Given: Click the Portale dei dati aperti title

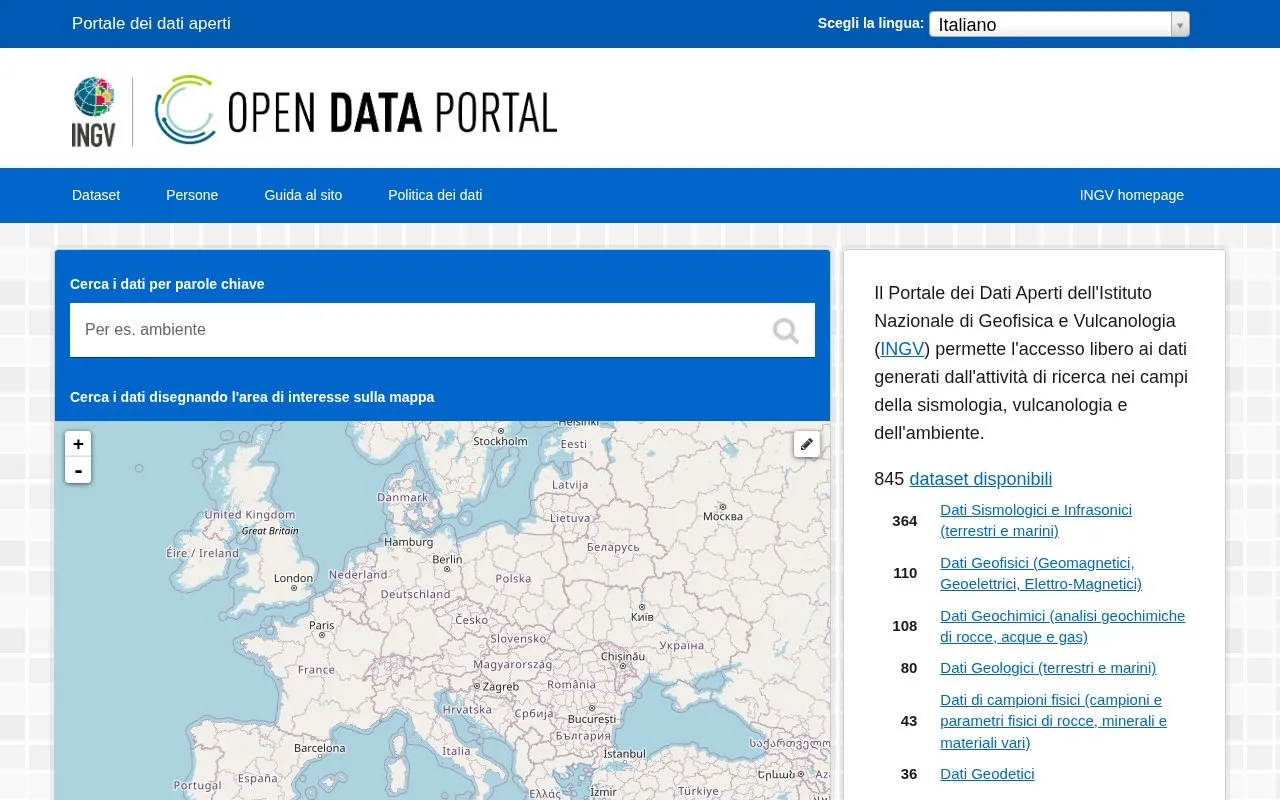Looking at the screenshot, I should [151, 23].
